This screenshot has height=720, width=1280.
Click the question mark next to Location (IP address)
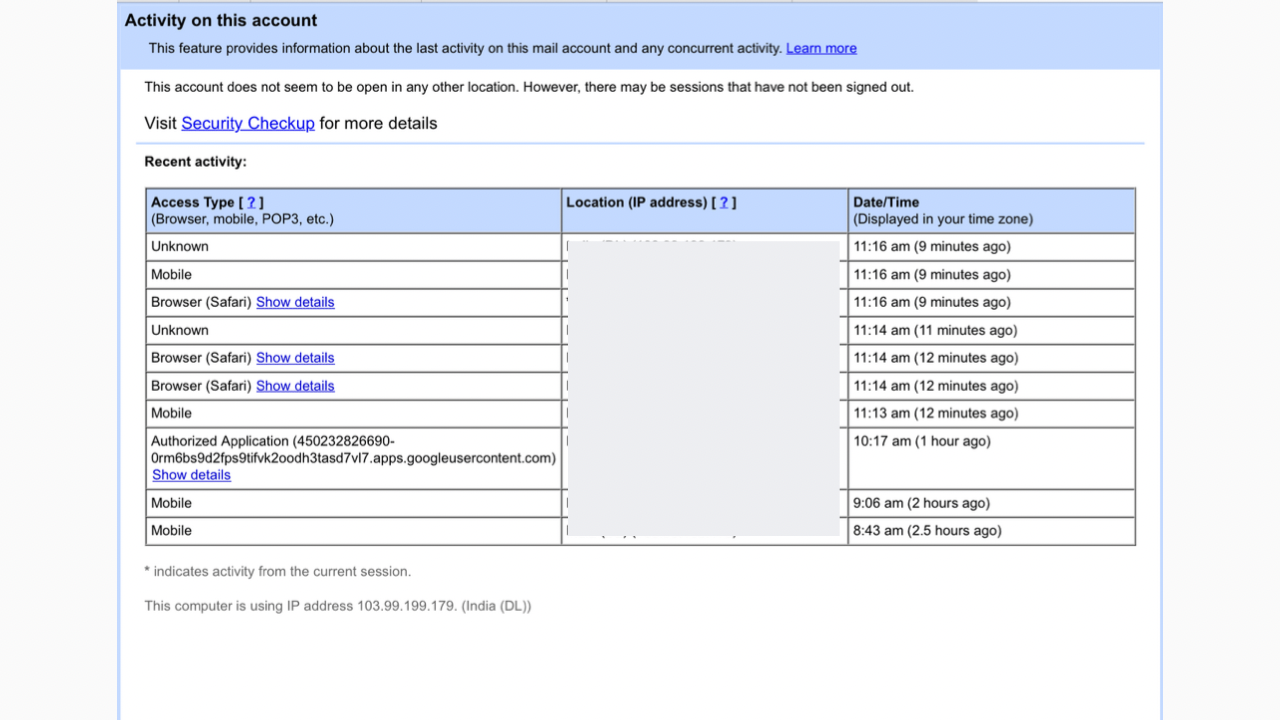tap(723, 202)
